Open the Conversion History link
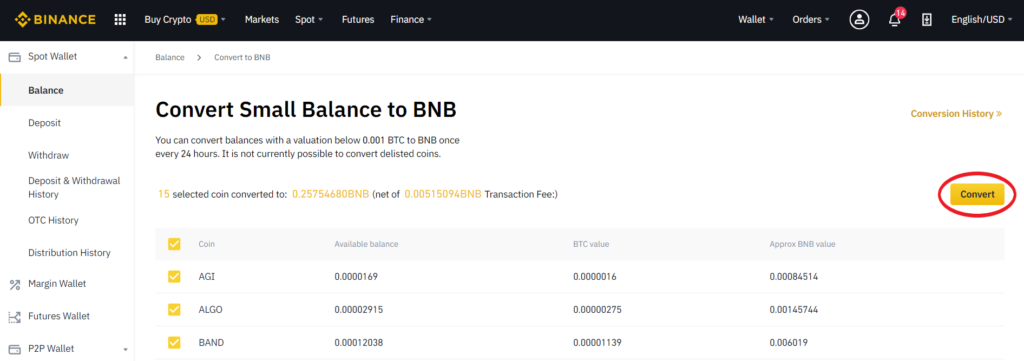Viewport: 1024px width, 361px height. tap(956, 114)
